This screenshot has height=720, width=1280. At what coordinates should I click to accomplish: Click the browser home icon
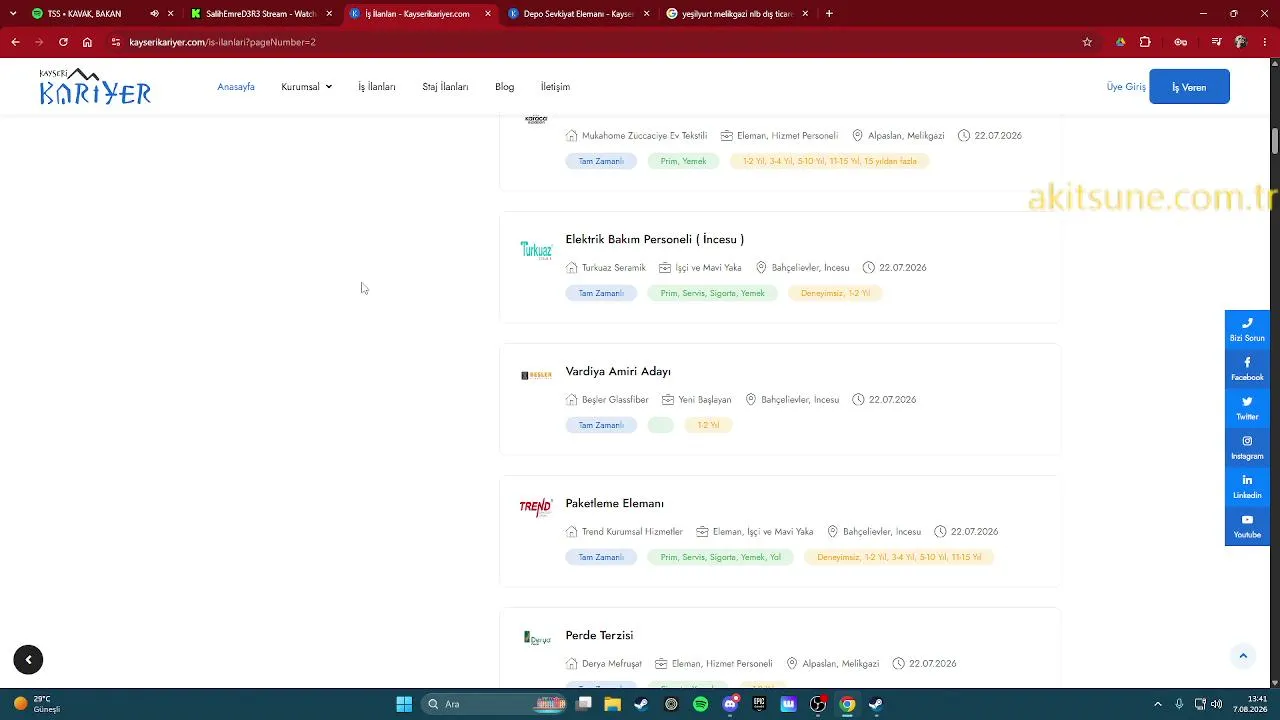tap(87, 42)
